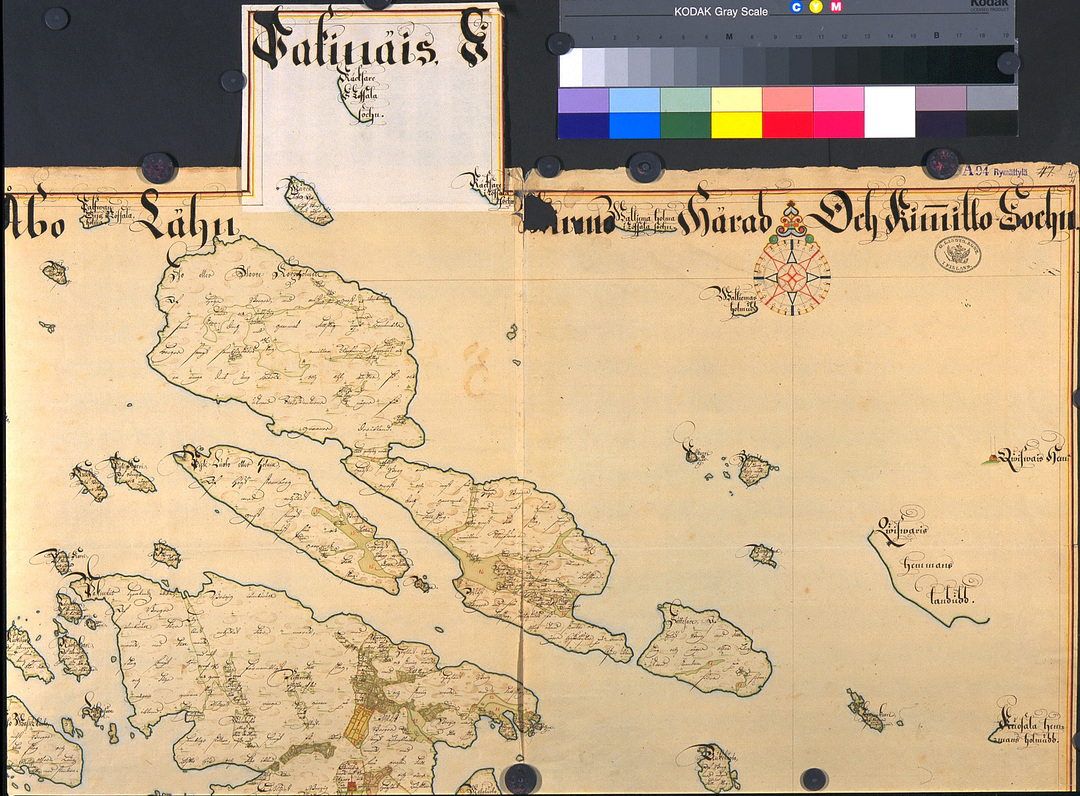Pick the dark purple color patch

tap(940, 125)
